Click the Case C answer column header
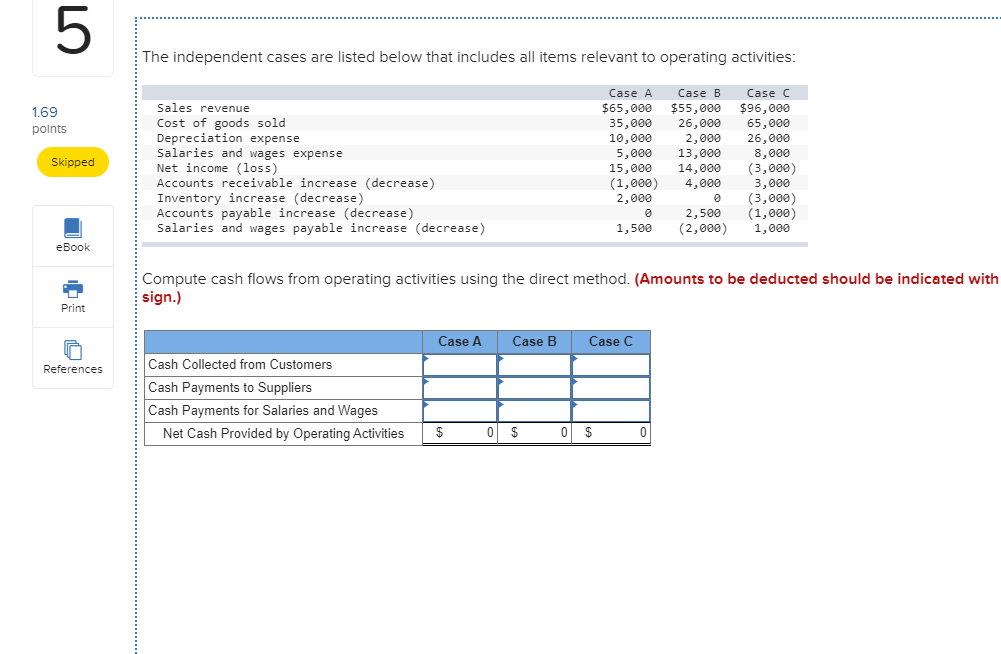Screen dimensions: 1001x654 point(611,342)
